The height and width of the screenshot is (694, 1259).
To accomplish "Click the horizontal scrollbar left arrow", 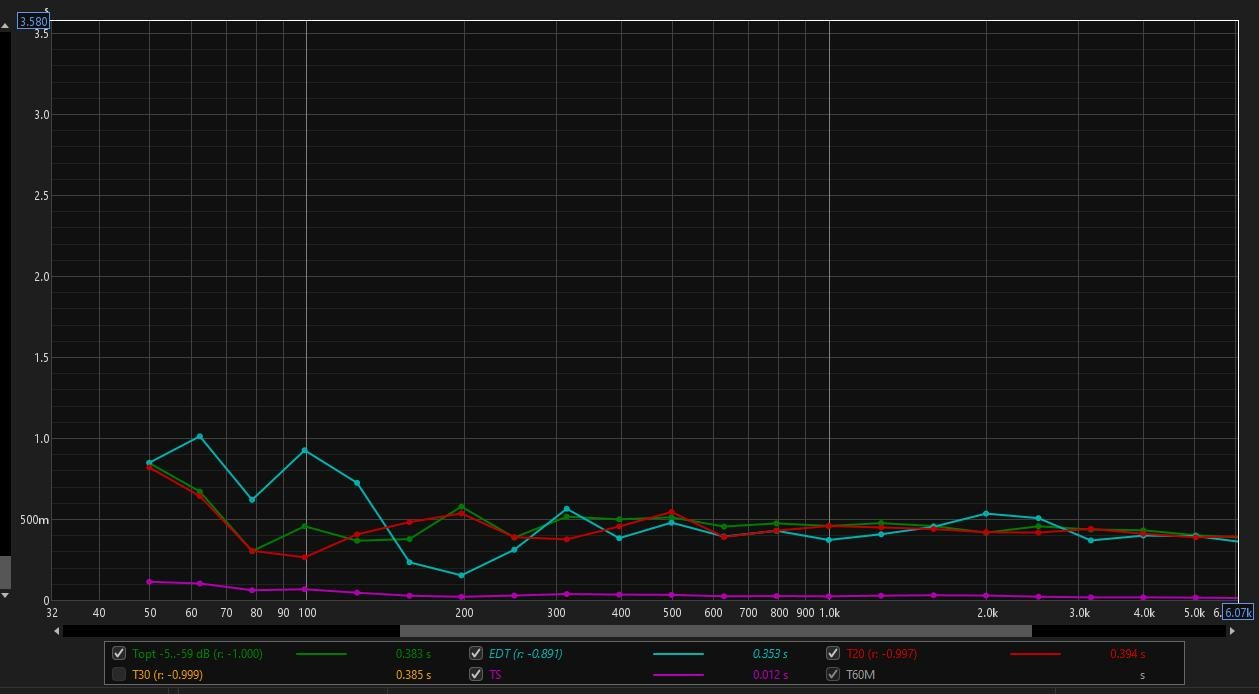I will coord(56,631).
